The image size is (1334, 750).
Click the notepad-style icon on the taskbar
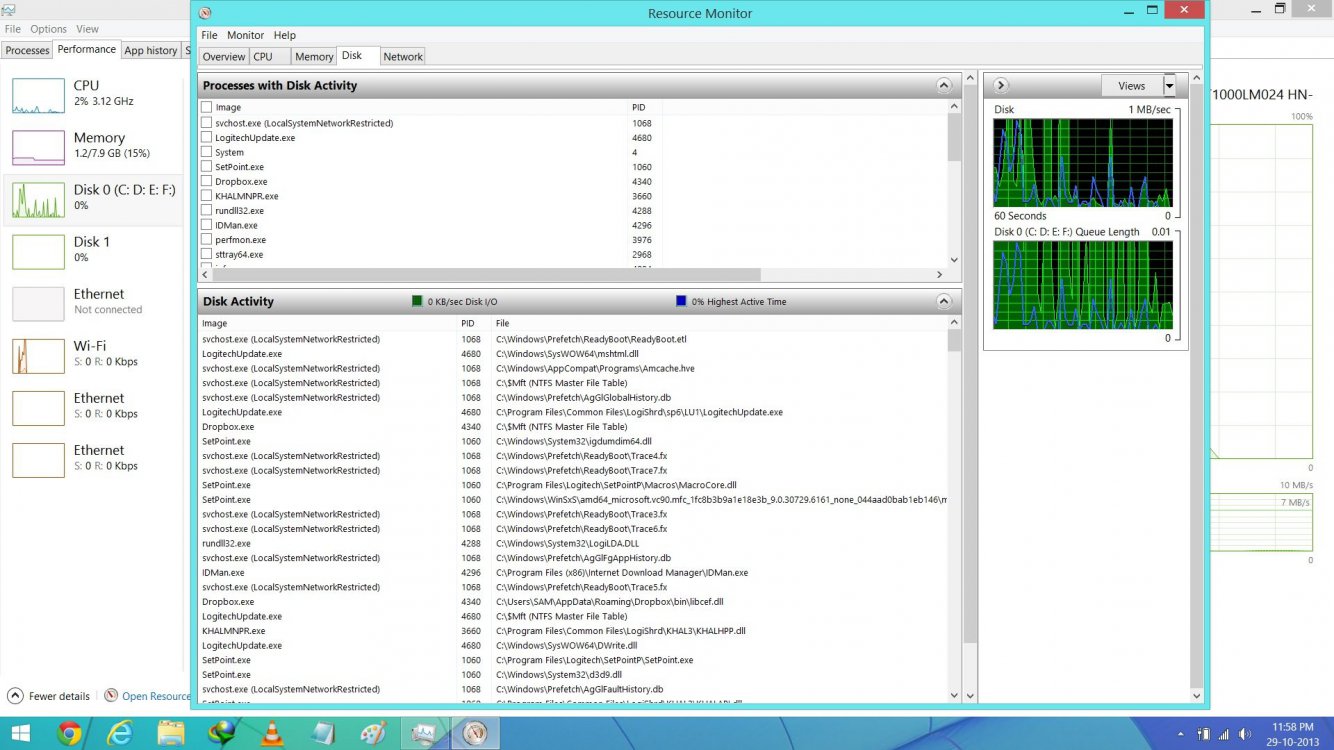[x=322, y=733]
